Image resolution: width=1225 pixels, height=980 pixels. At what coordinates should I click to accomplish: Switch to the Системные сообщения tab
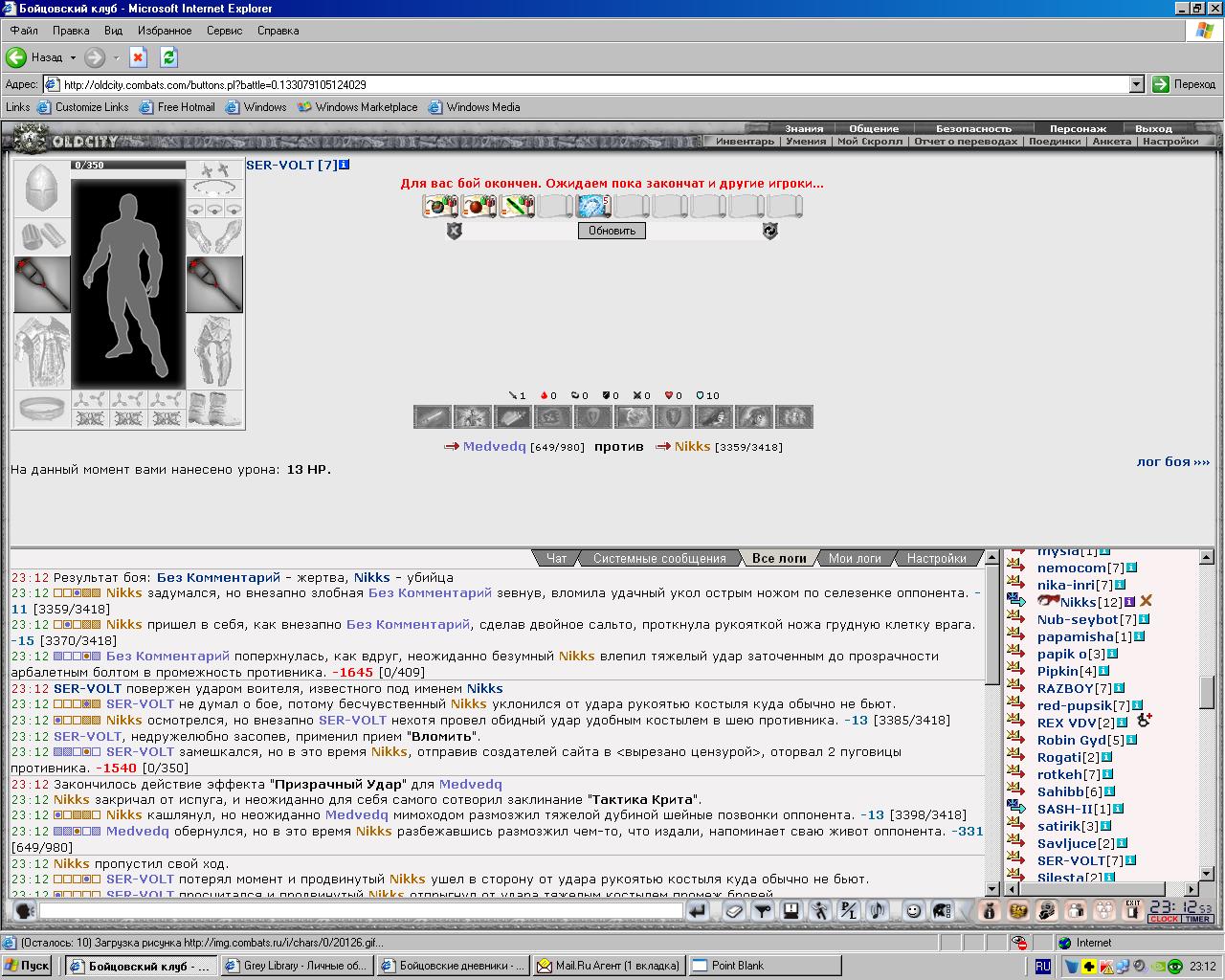pyautogui.click(x=659, y=559)
